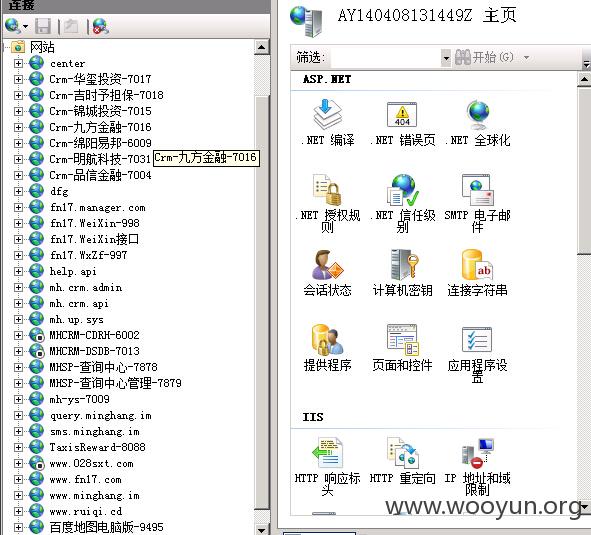
Task: Click the sites tree scroll-up arrow
Action: 262,48
